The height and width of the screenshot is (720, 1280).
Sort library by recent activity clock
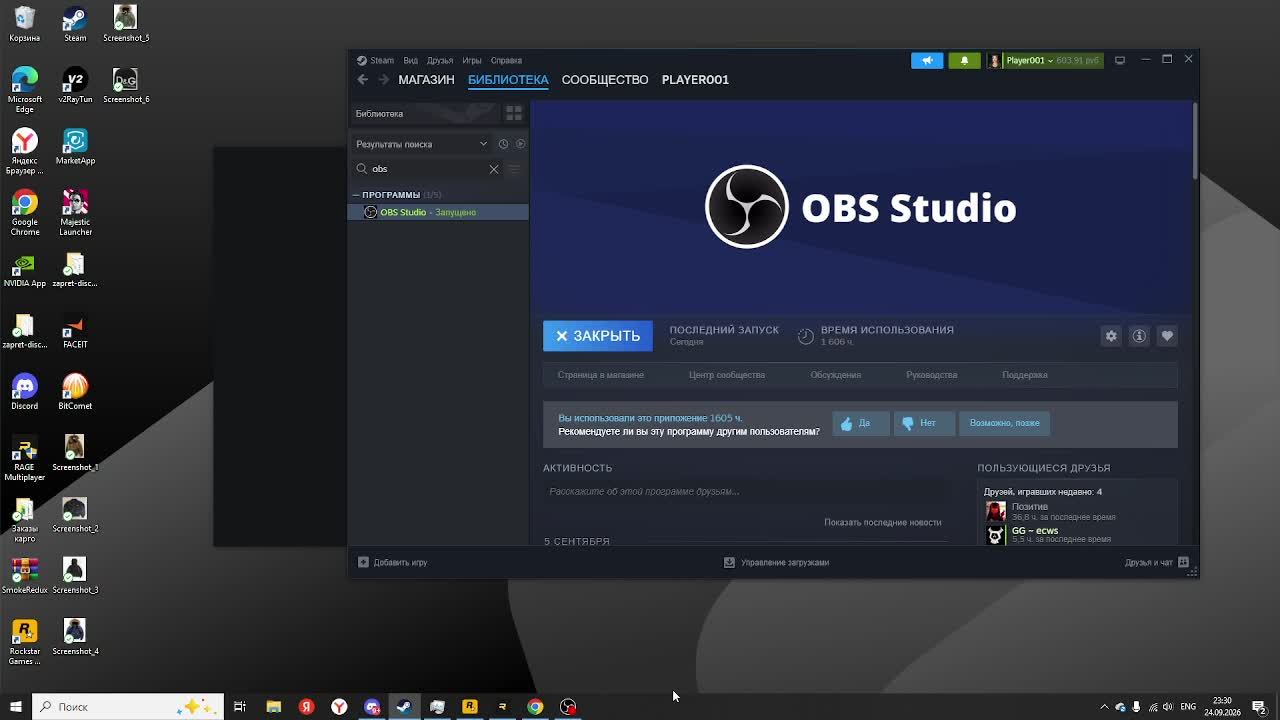click(503, 144)
